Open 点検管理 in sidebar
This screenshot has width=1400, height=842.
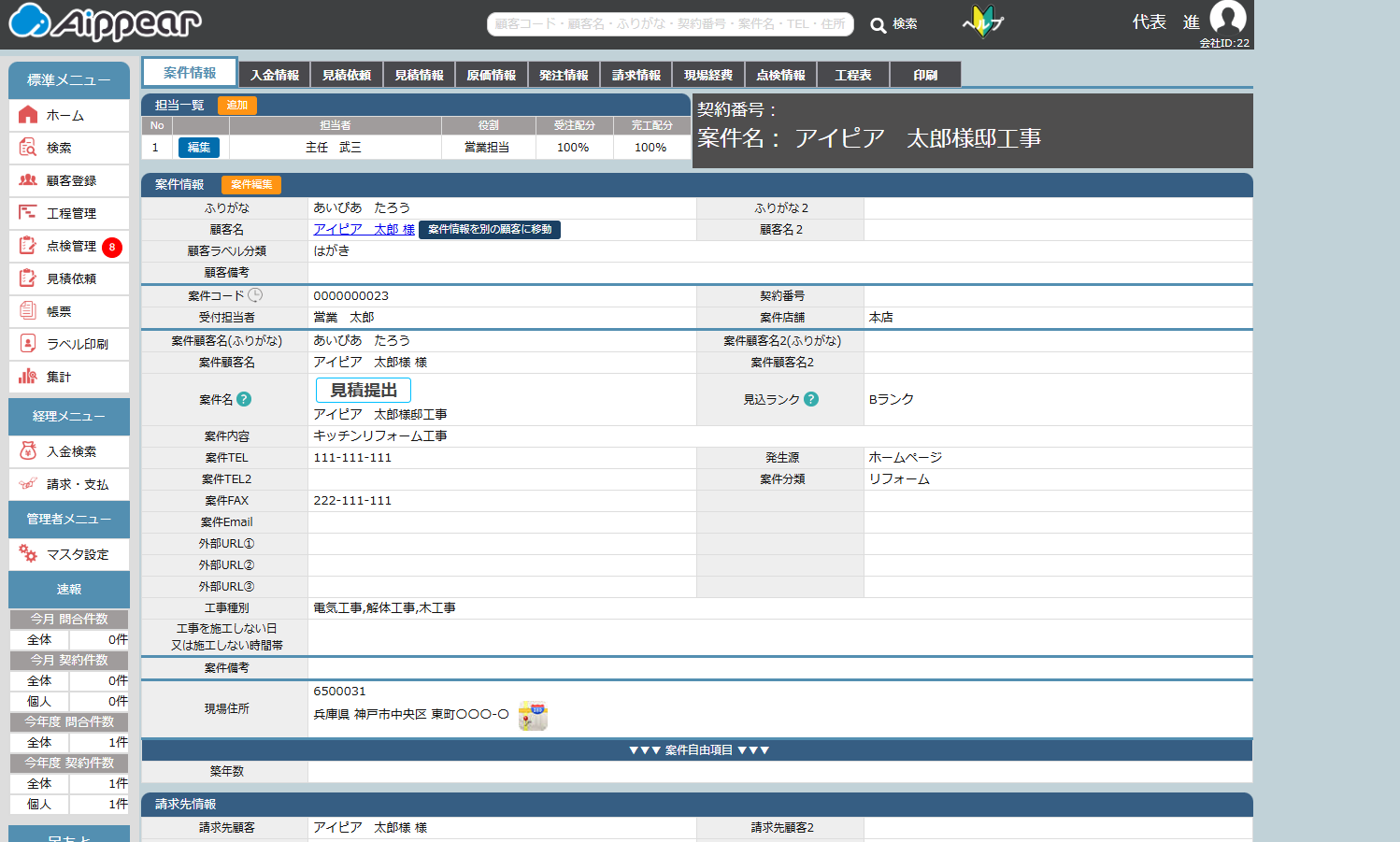69,246
